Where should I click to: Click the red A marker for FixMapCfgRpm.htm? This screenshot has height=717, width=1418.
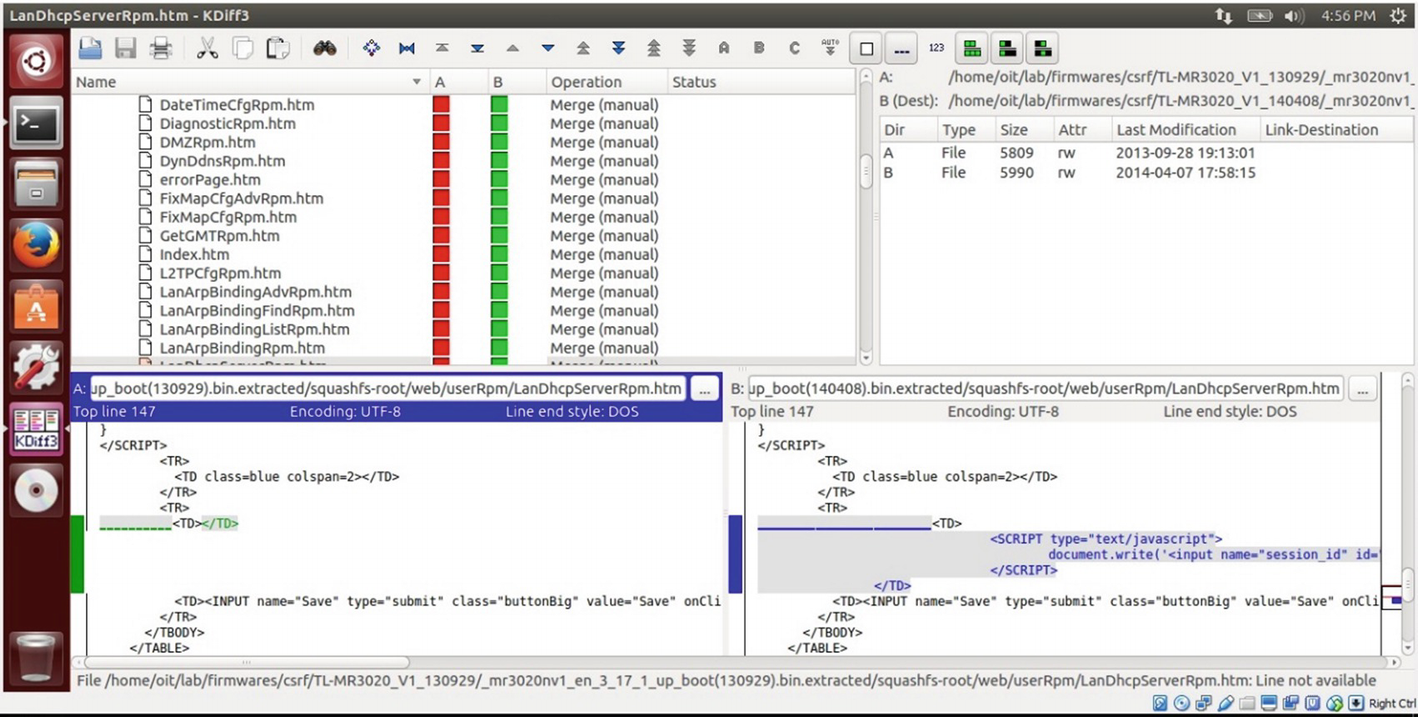click(x=441, y=217)
